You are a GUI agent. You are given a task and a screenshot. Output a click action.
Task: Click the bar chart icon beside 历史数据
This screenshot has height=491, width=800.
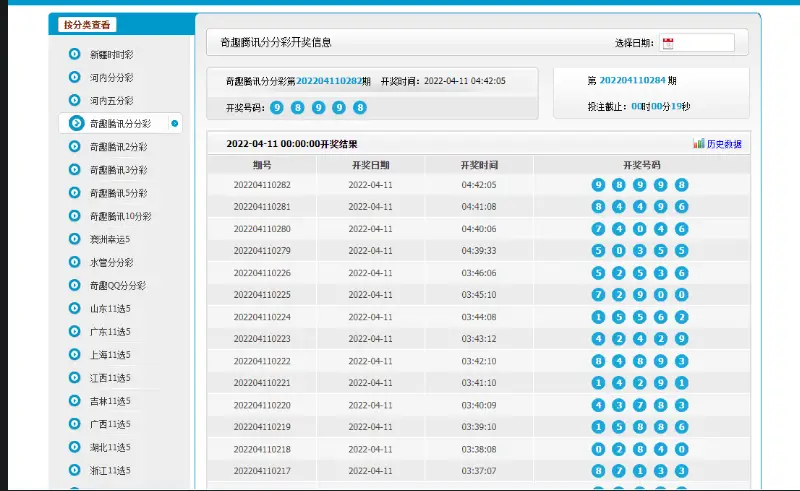tap(699, 144)
